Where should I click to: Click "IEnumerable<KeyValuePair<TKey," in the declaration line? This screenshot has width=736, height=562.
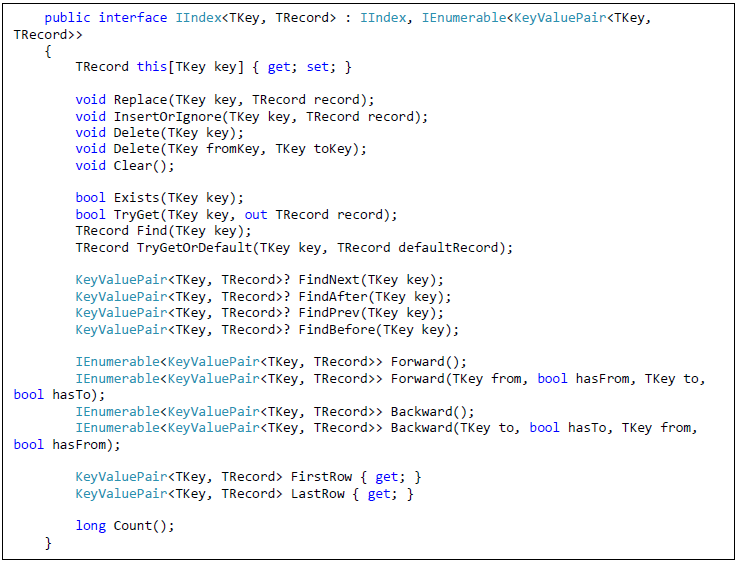tap(537, 18)
